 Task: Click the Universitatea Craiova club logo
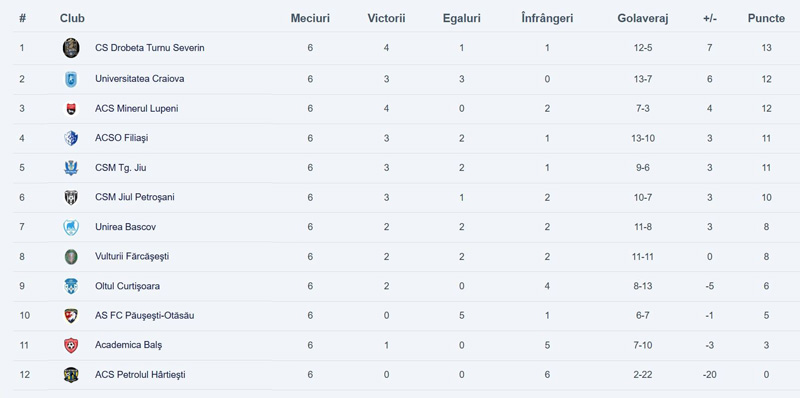71,79
